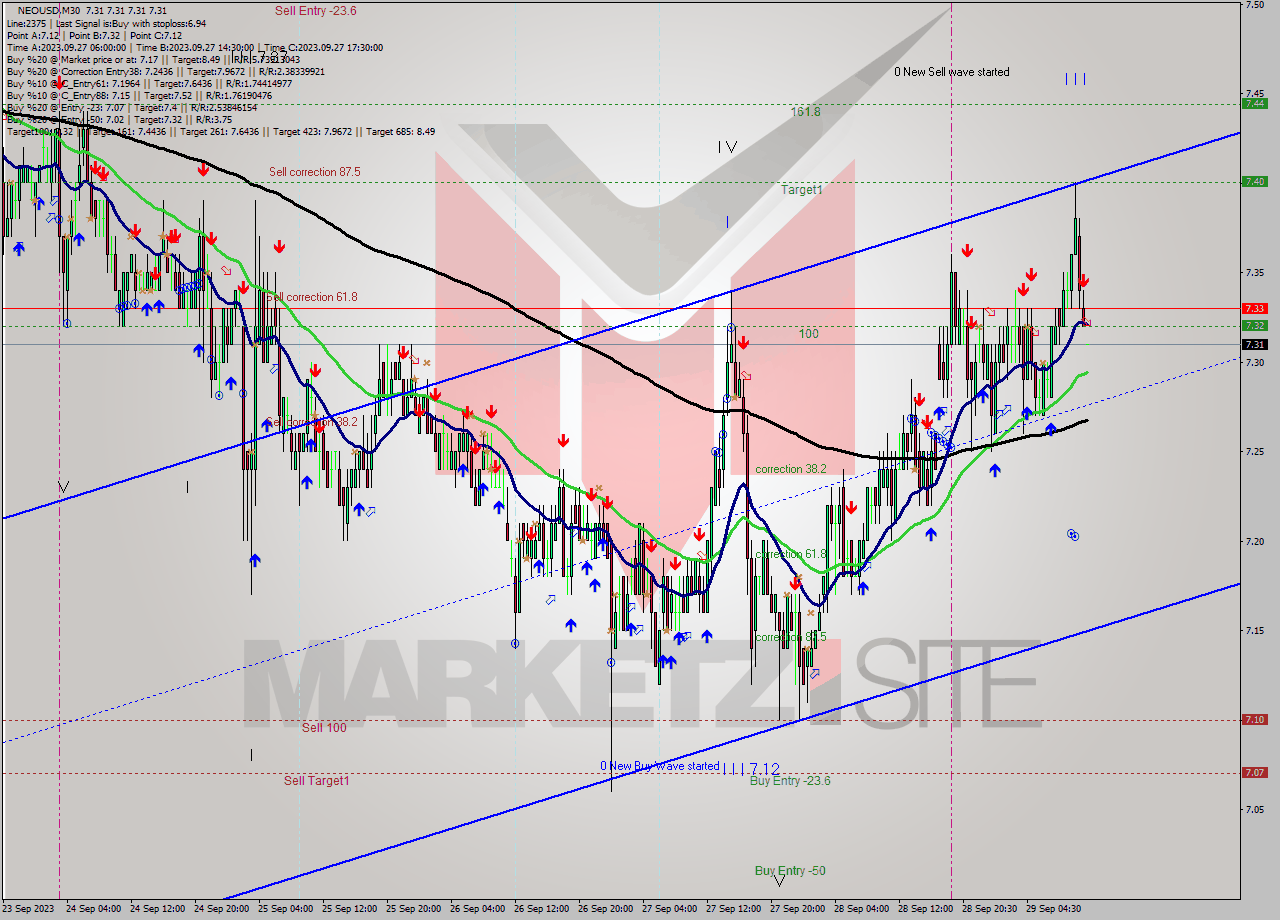
Task: Select '28 Sep 12:00' on time axis
Action: tap(925, 909)
